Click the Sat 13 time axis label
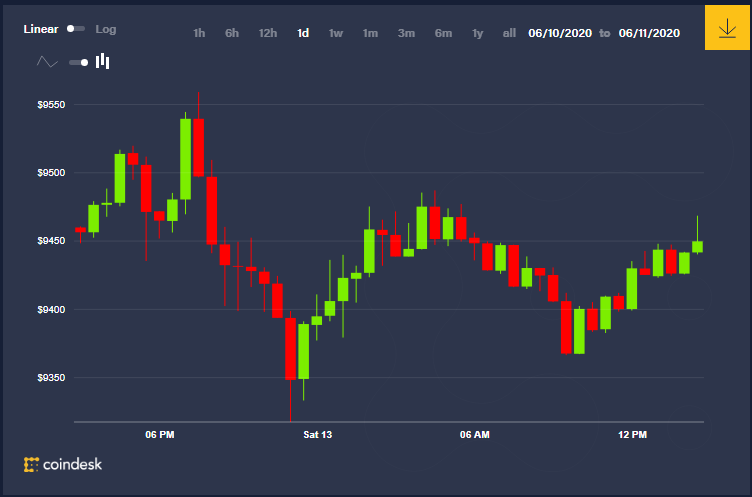752x497 pixels. tap(317, 435)
